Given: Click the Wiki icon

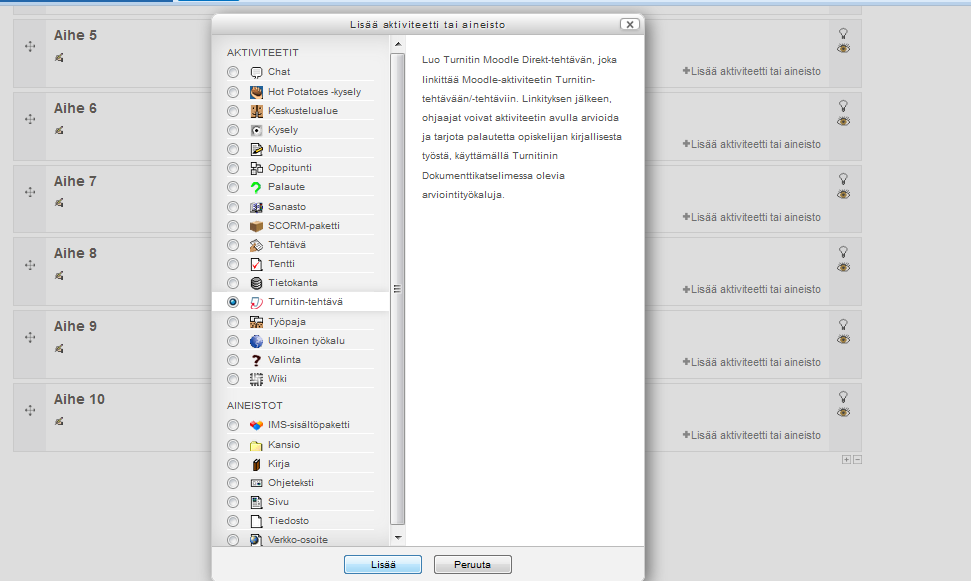Looking at the screenshot, I should pos(256,379).
